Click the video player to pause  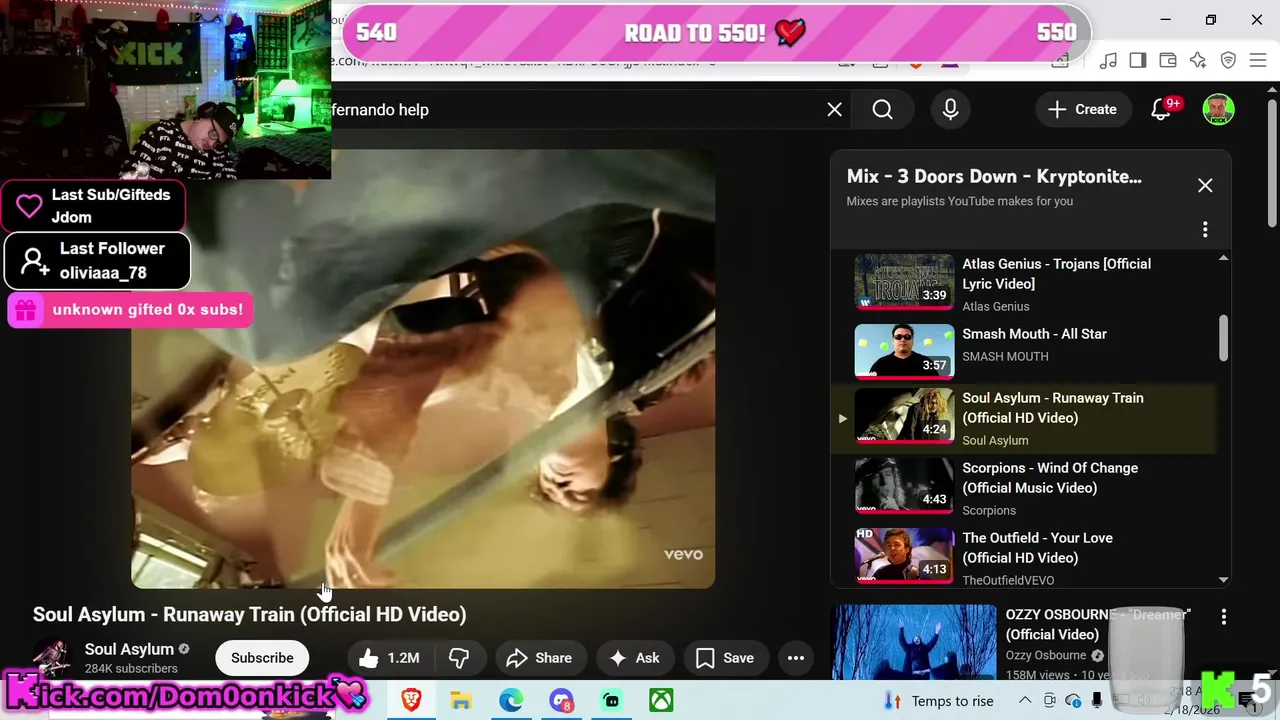pos(423,368)
